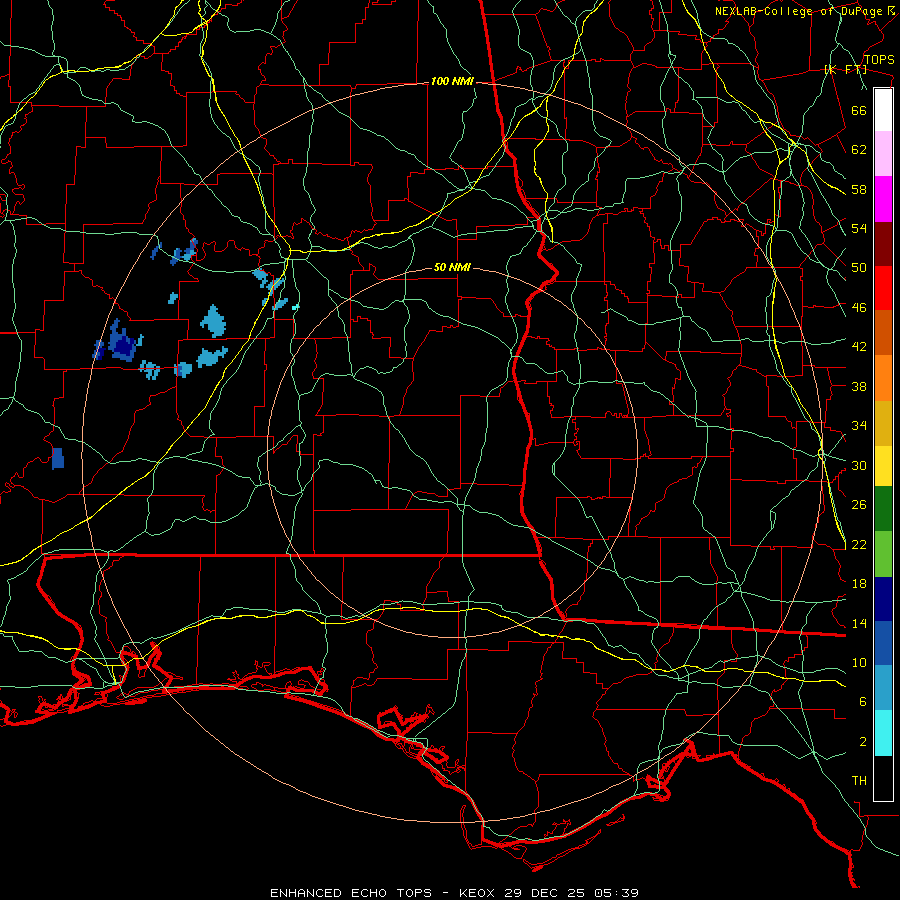Click the white 66 kft legend swatch
Image resolution: width=900 pixels, height=900 pixels.
pyautogui.click(x=883, y=110)
